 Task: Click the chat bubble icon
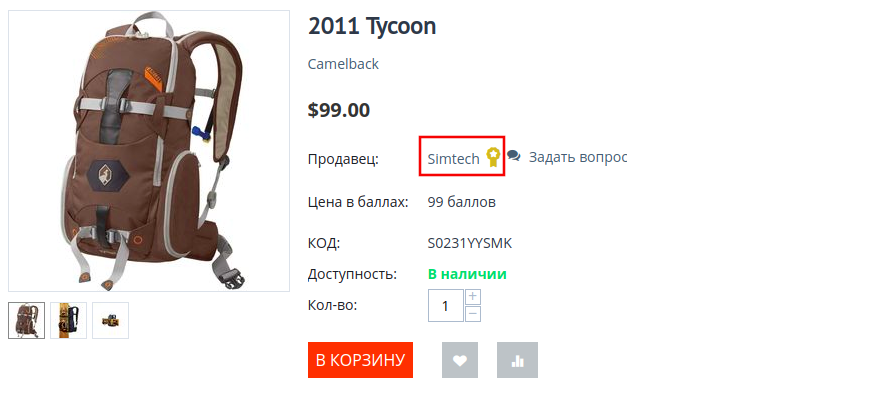pos(514,156)
